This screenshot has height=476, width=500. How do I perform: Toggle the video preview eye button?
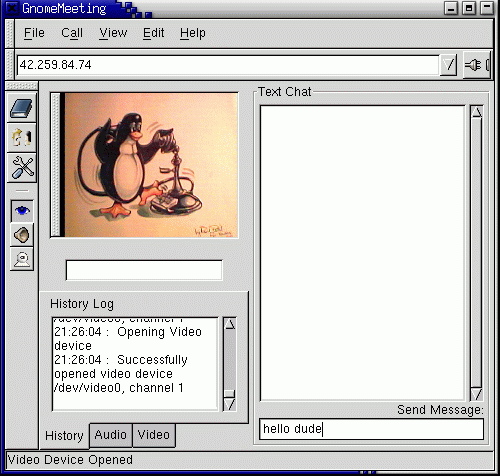click(22, 211)
